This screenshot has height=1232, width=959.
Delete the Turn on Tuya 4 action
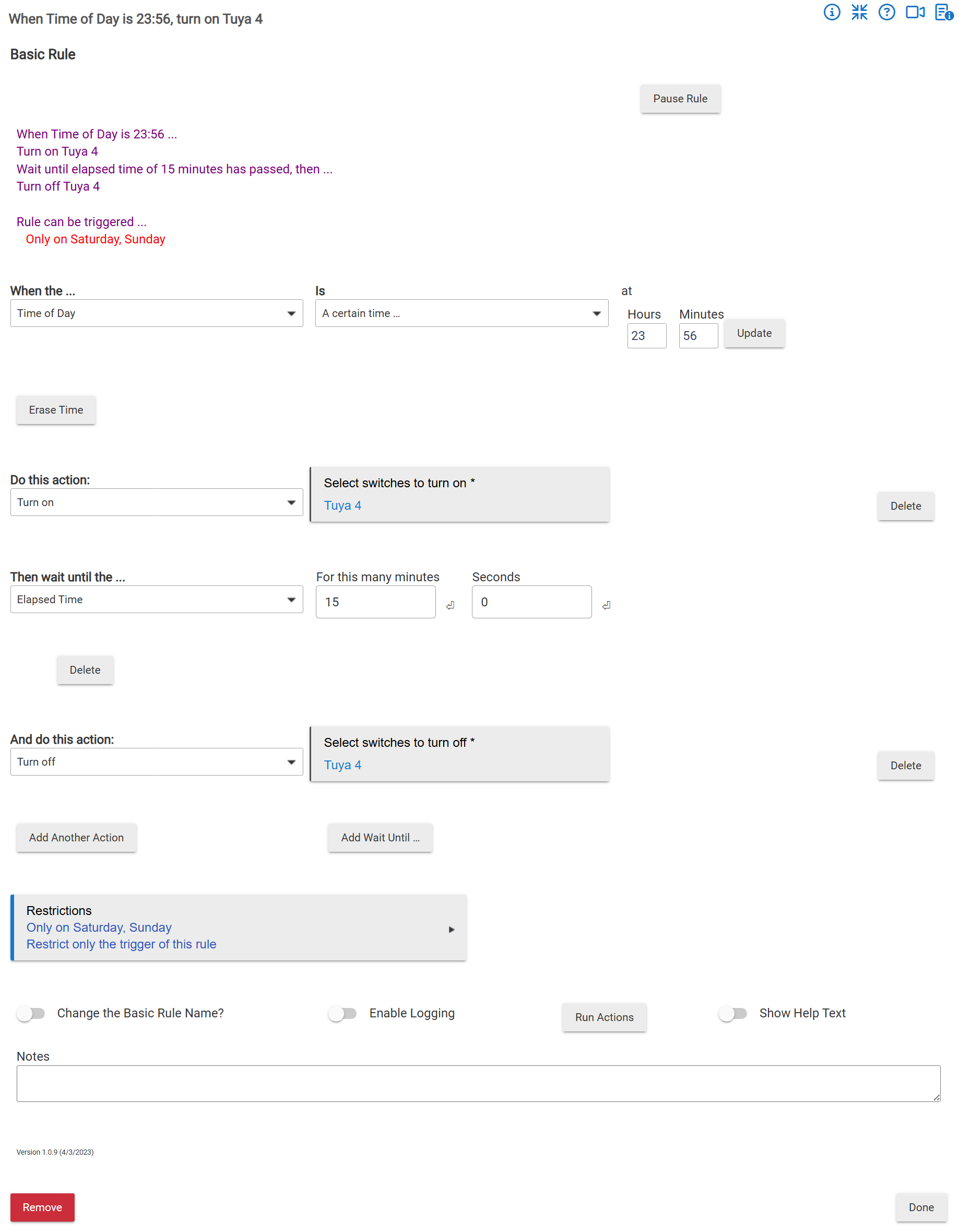(905, 506)
